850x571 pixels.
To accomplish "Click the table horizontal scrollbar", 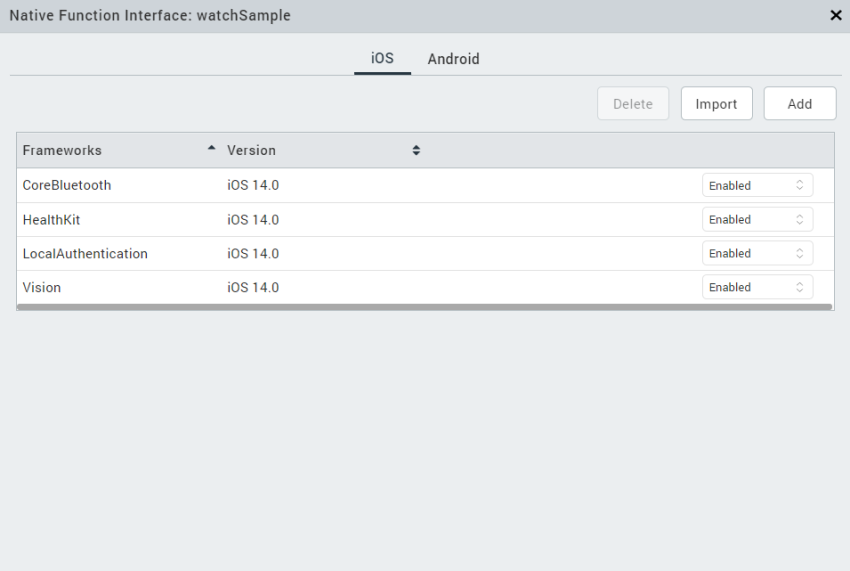I will pyautogui.click(x=424, y=307).
